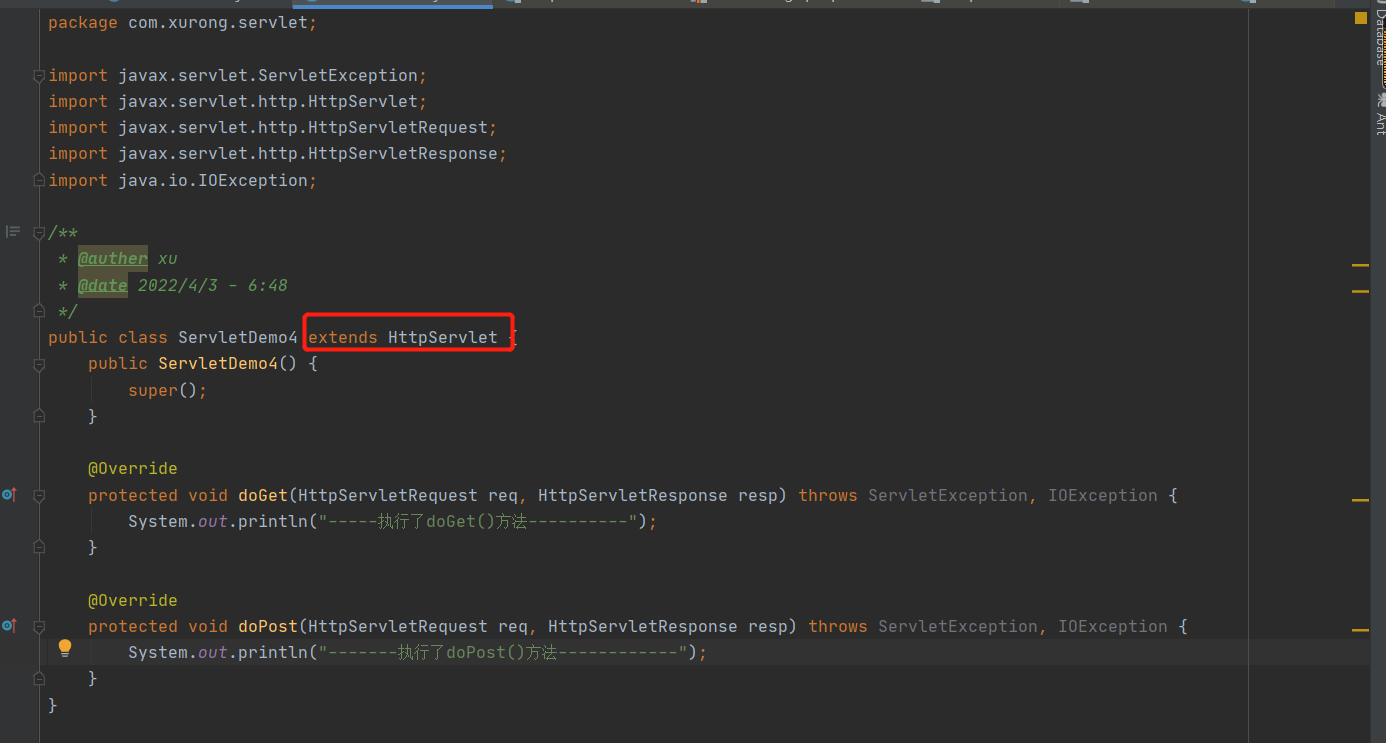Click the @auther Javadoc tag
Image resolution: width=1386 pixels, height=743 pixels.
[x=113, y=259]
